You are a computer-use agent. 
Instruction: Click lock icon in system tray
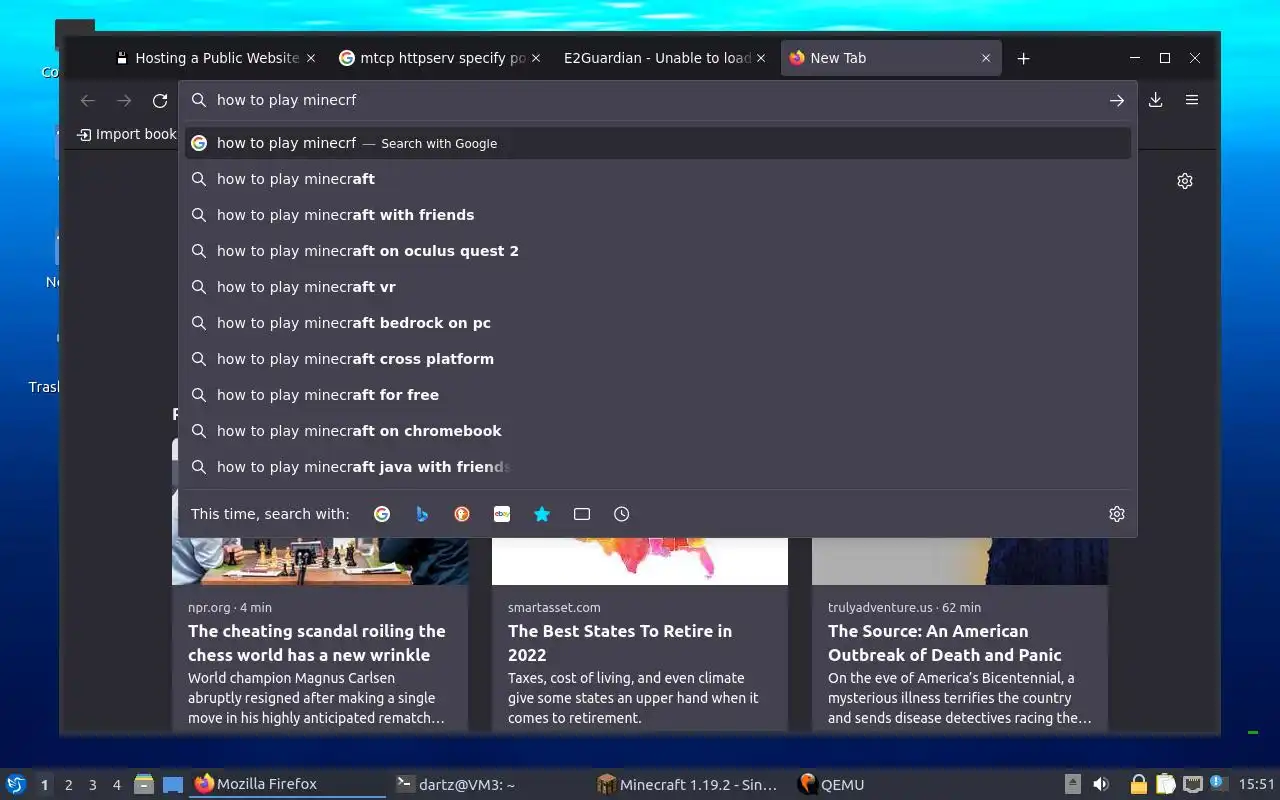1138,784
